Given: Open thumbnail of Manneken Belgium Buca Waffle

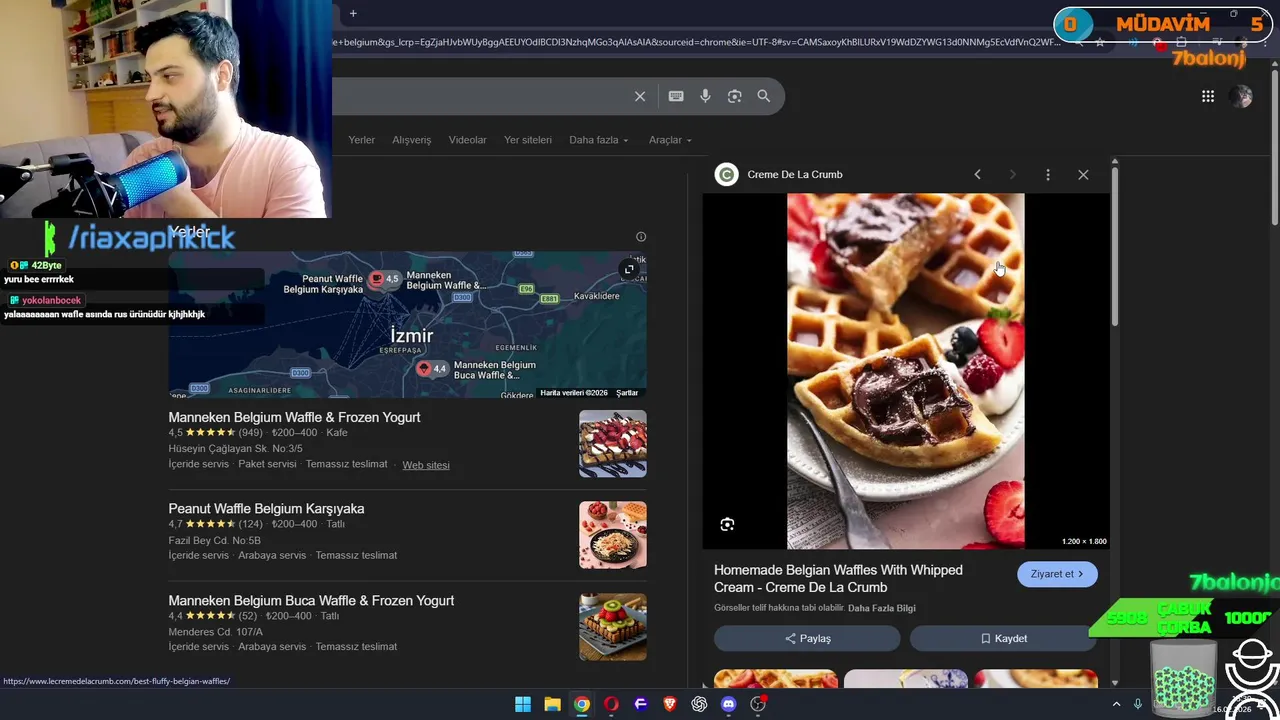Looking at the screenshot, I should [613, 627].
